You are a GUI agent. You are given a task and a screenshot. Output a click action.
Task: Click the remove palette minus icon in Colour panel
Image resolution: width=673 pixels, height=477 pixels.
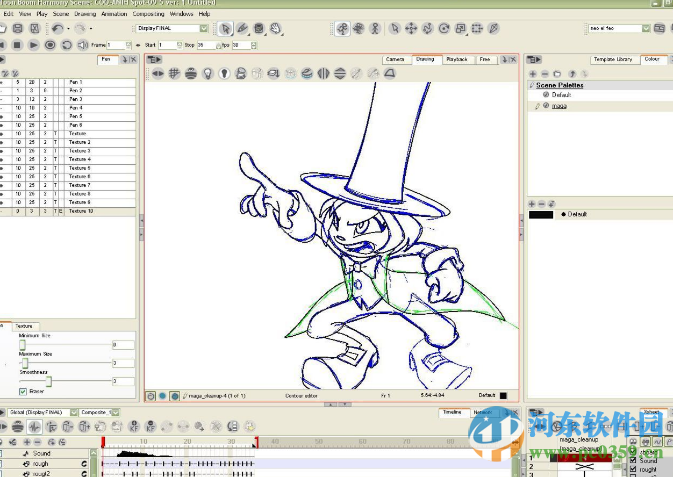545,74
